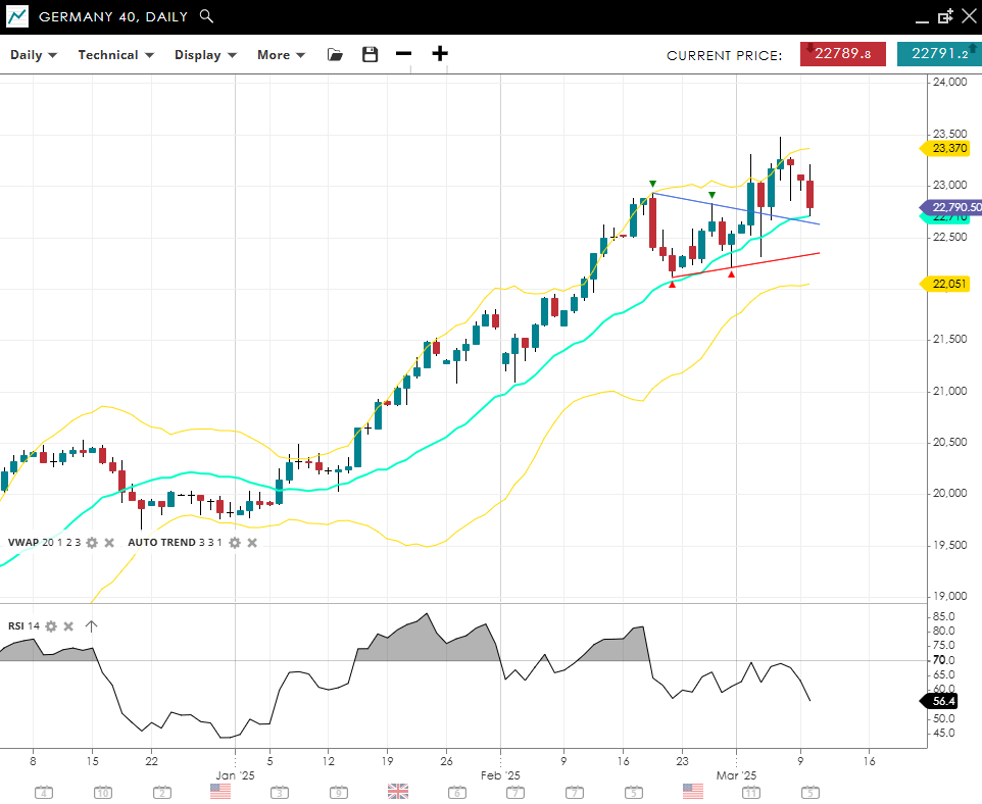This screenshot has height=804, width=982.
Task: Click the teal buy price 22791.2
Action: click(x=938, y=54)
